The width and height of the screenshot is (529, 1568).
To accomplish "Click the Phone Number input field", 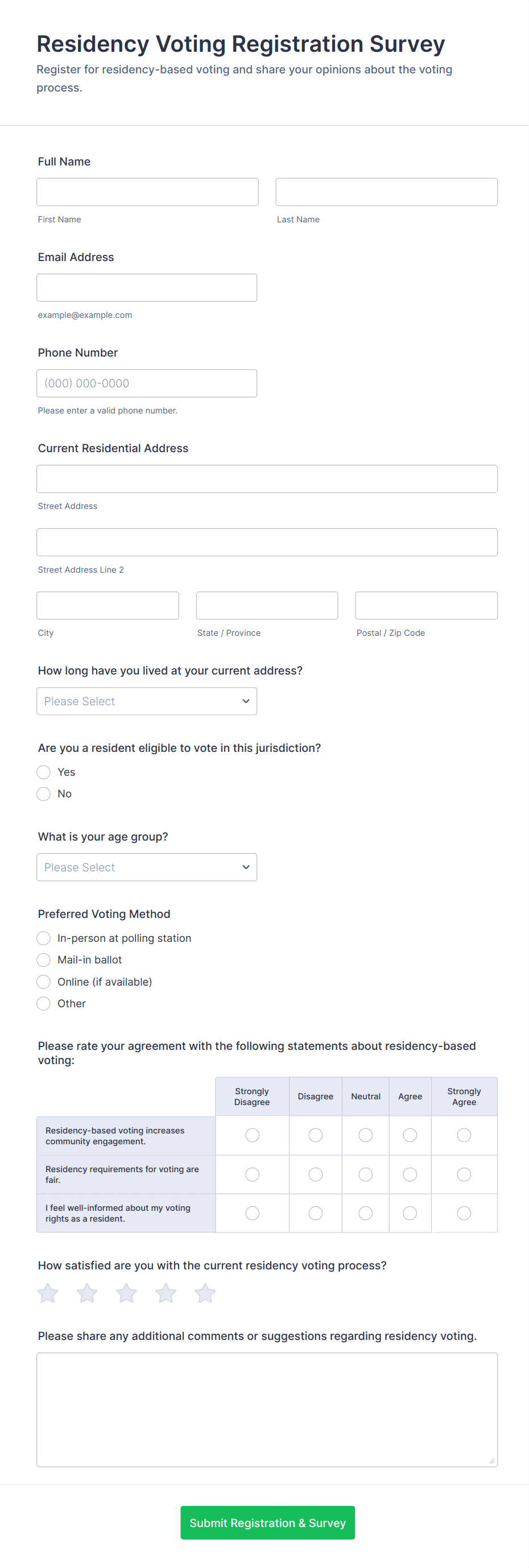I will click(147, 383).
